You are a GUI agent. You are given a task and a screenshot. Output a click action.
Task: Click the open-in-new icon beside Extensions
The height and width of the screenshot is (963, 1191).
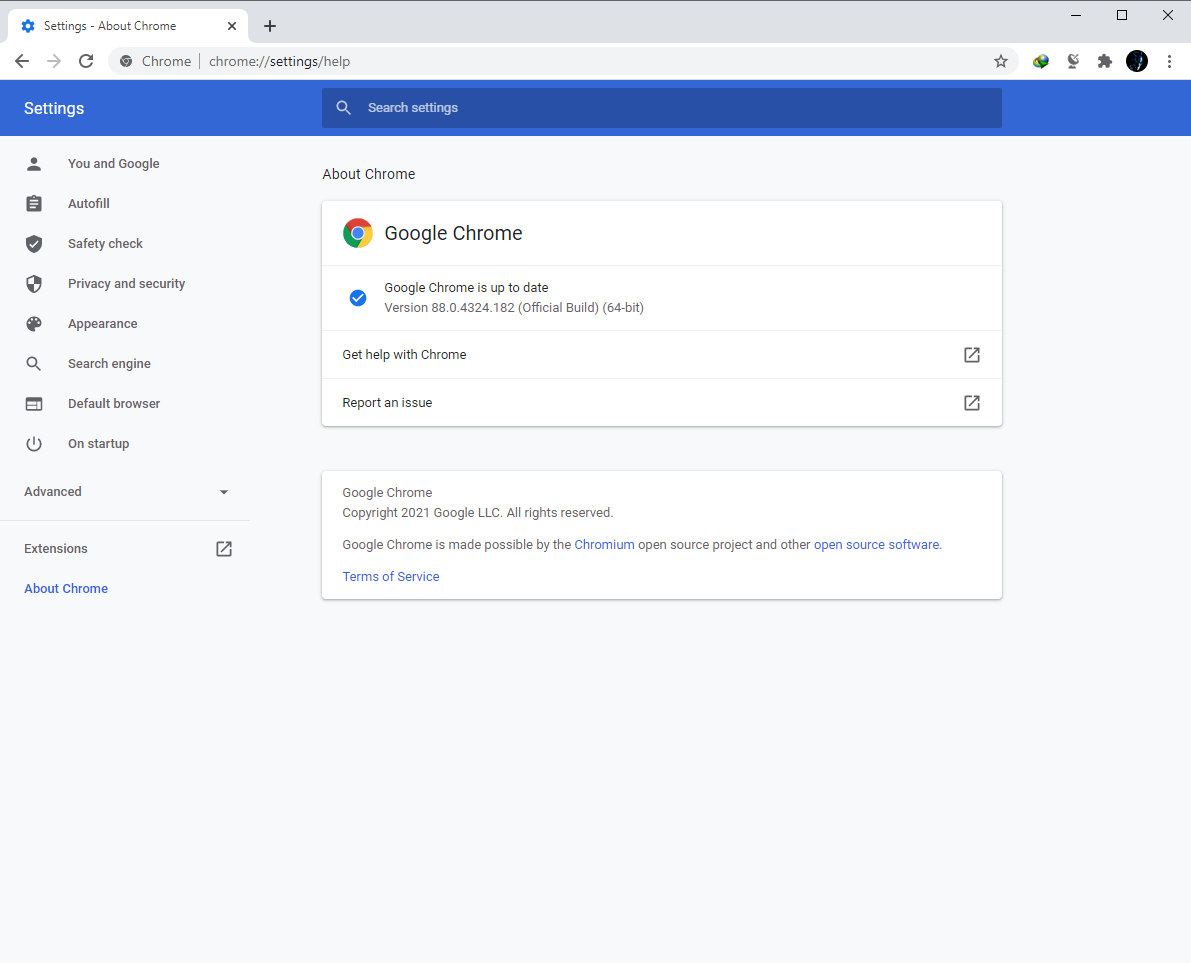coord(223,548)
